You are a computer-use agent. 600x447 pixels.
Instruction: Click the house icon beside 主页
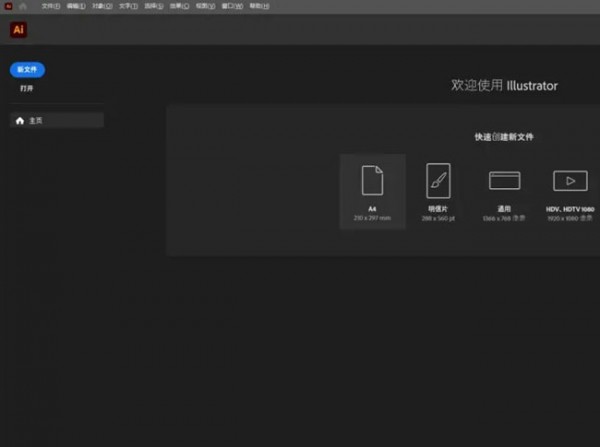pyautogui.click(x=20, y=121)
